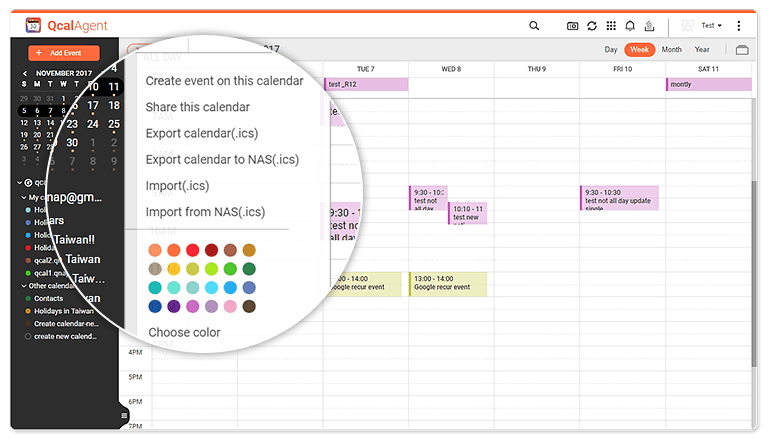Screen dimensions: 768x439
Task: Select the dark purple color swatch
Action: [x=174, y=307]
